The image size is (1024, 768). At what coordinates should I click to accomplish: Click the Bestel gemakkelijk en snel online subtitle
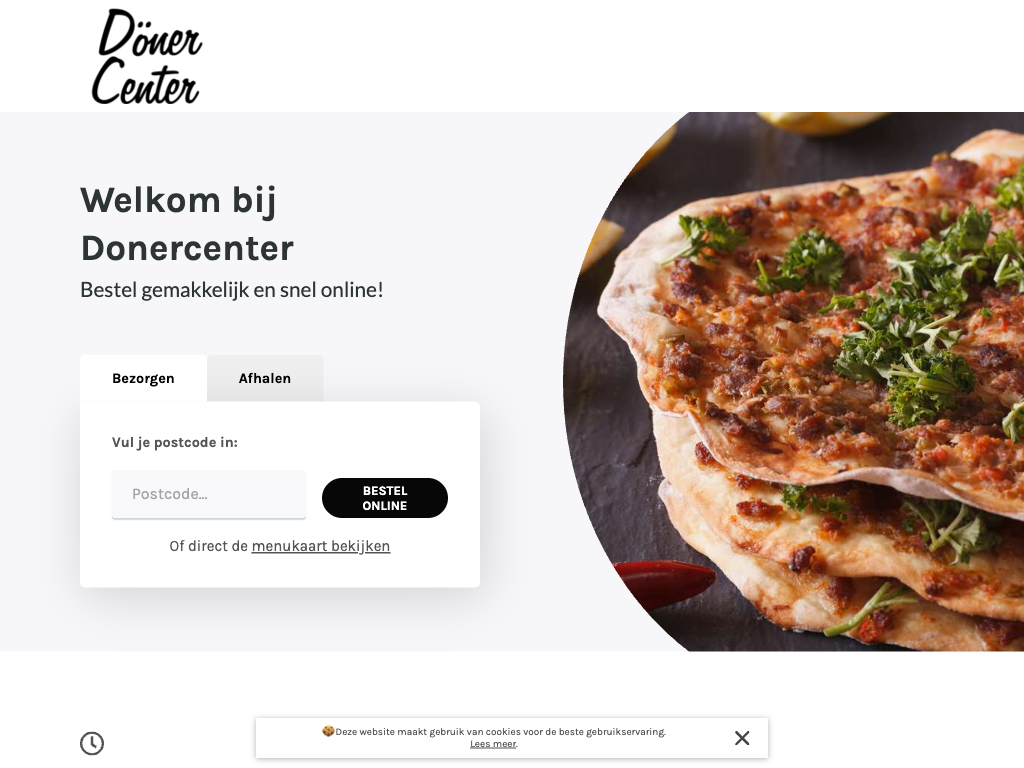click(x=232, y=289)
